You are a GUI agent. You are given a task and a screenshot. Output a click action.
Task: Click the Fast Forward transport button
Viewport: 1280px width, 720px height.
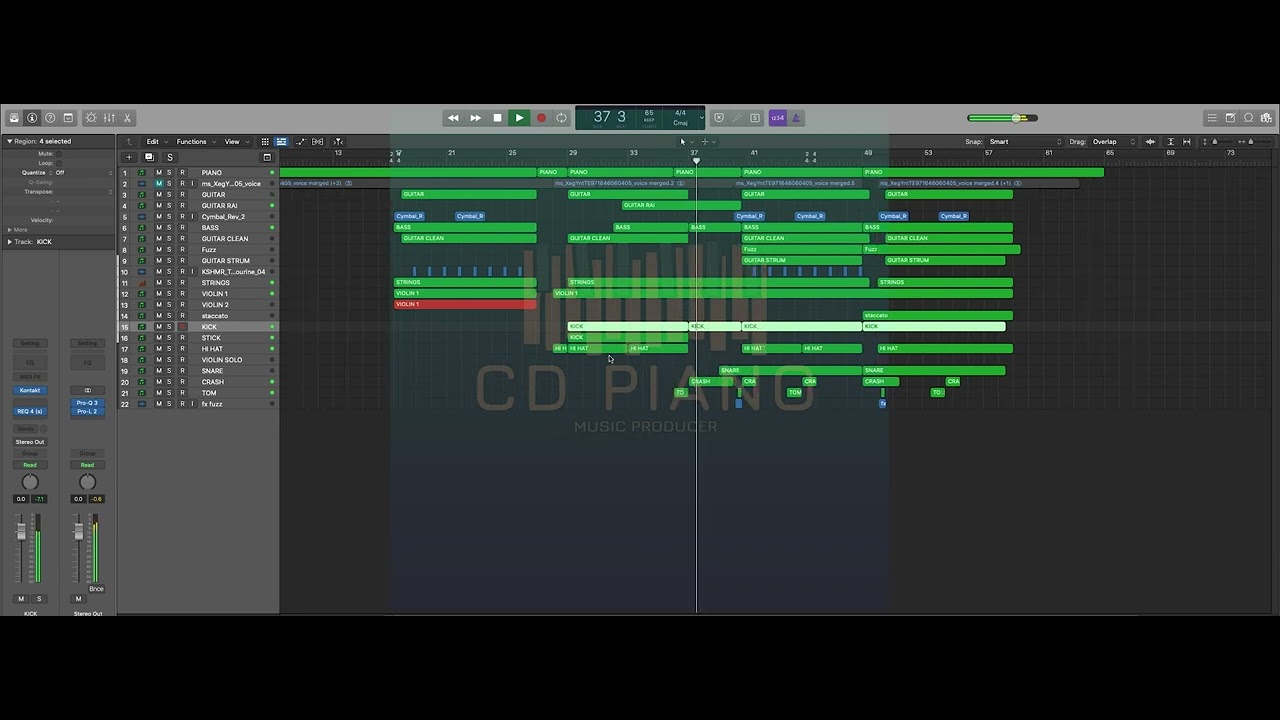[475, 118]
